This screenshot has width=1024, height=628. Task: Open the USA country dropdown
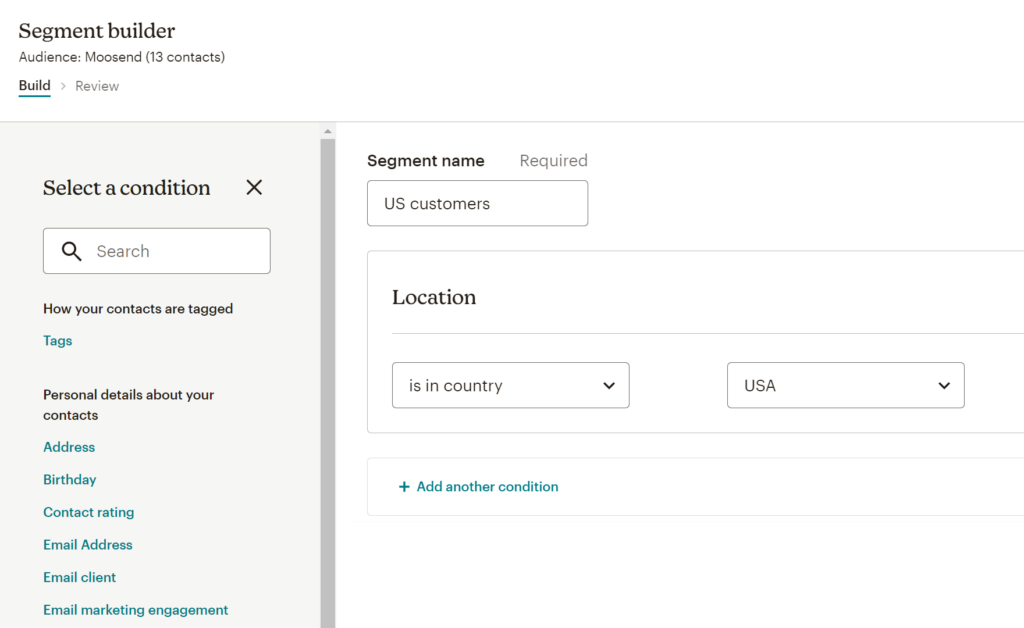pos(845,385)
